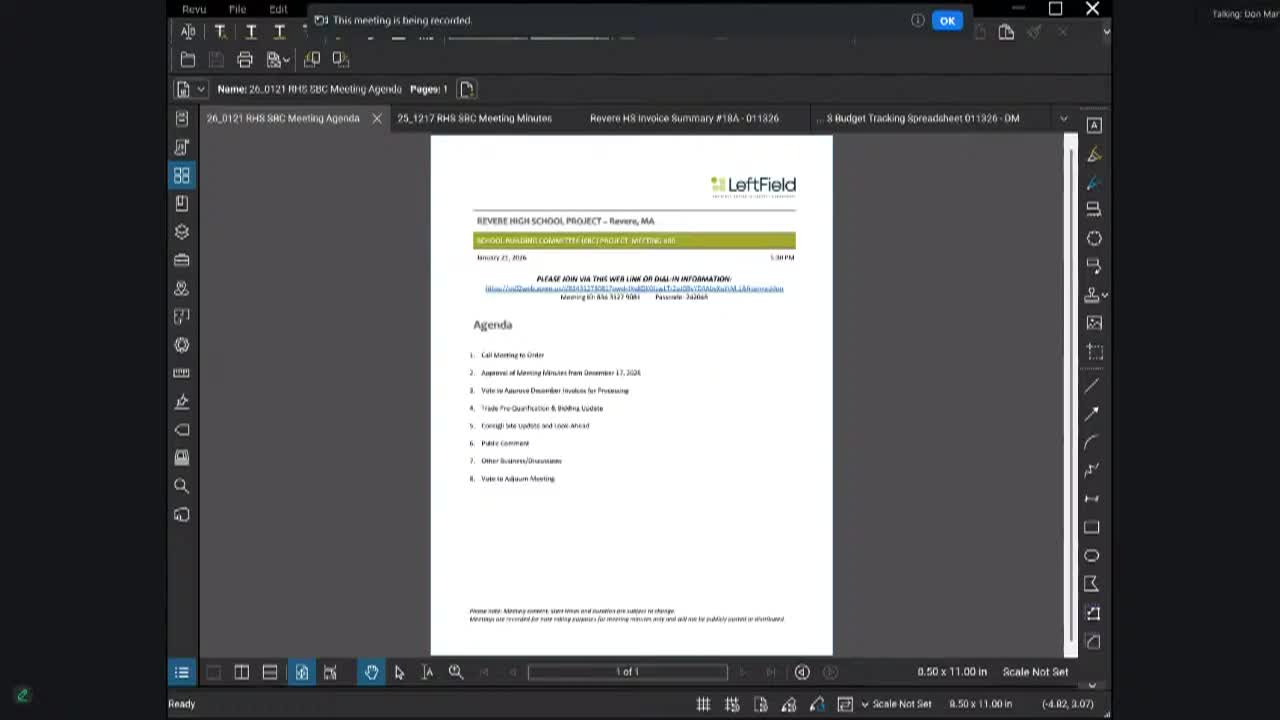This screenshot has height=720, width=1280.
Task: Toggle the grid display in status bar
Action: [704, 704]
